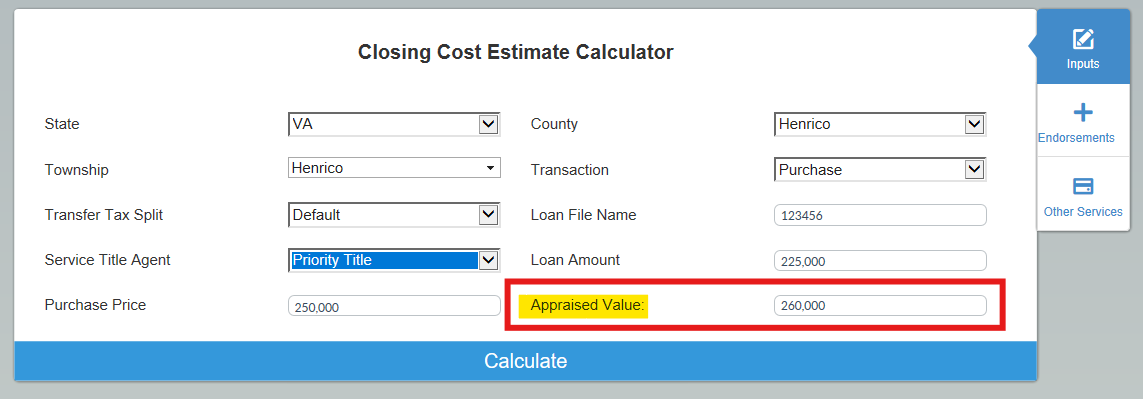
Task: Click the Calculate button
Action: coord(526,360)
